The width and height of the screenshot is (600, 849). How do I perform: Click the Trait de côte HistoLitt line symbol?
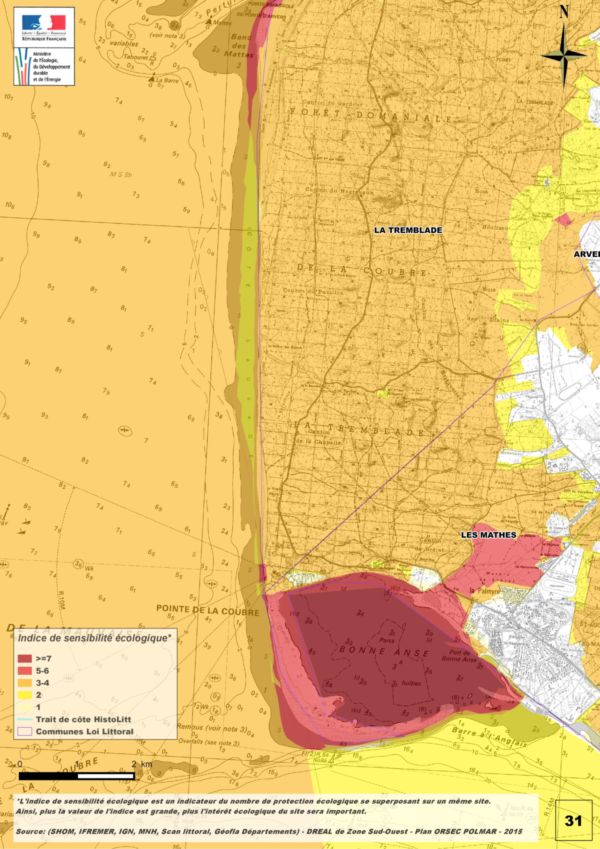pos(24,720)
